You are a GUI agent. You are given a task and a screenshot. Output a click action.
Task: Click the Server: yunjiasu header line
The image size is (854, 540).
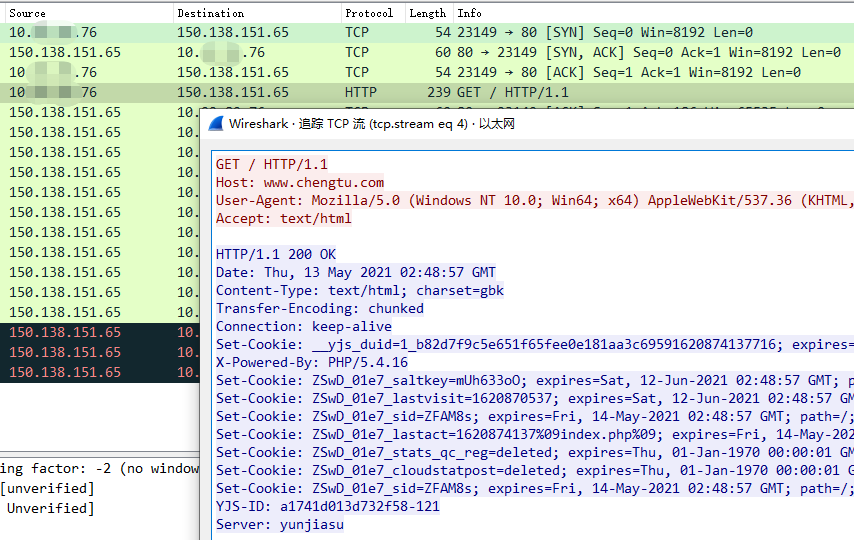[x=280, y=524]
